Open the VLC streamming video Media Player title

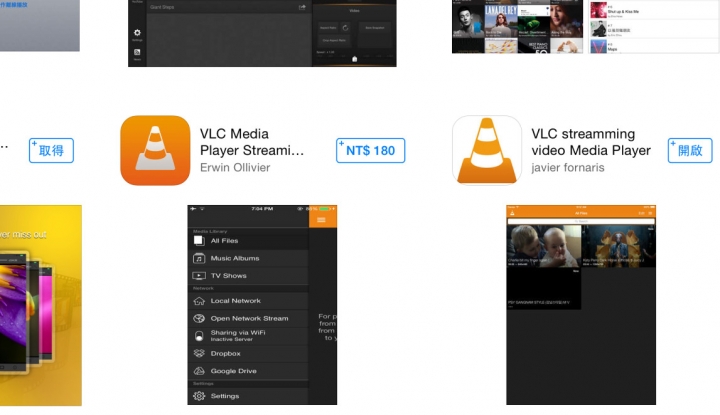[591, 142]
